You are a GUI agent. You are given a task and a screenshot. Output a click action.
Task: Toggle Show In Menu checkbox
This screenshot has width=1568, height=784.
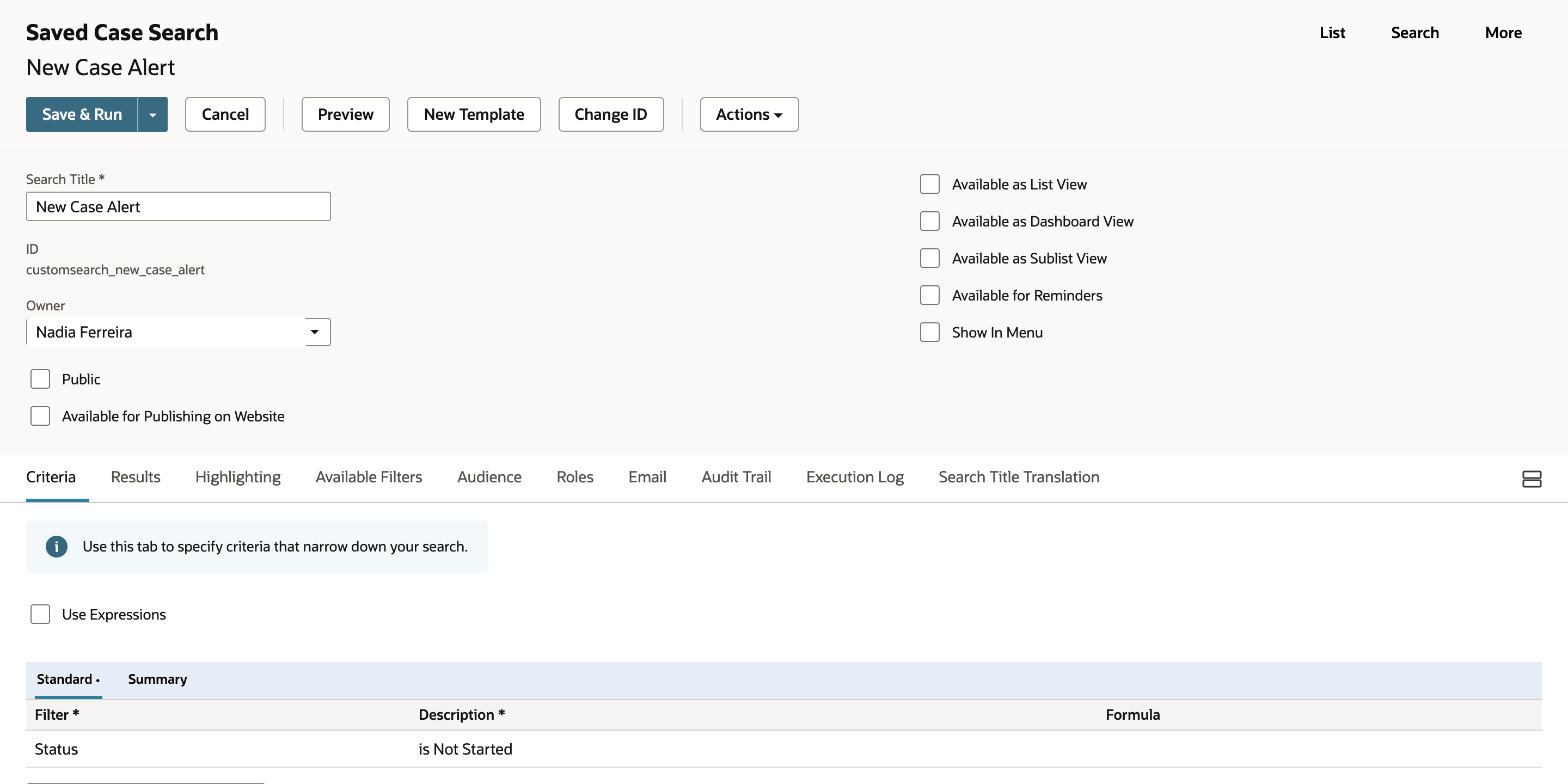929,332
